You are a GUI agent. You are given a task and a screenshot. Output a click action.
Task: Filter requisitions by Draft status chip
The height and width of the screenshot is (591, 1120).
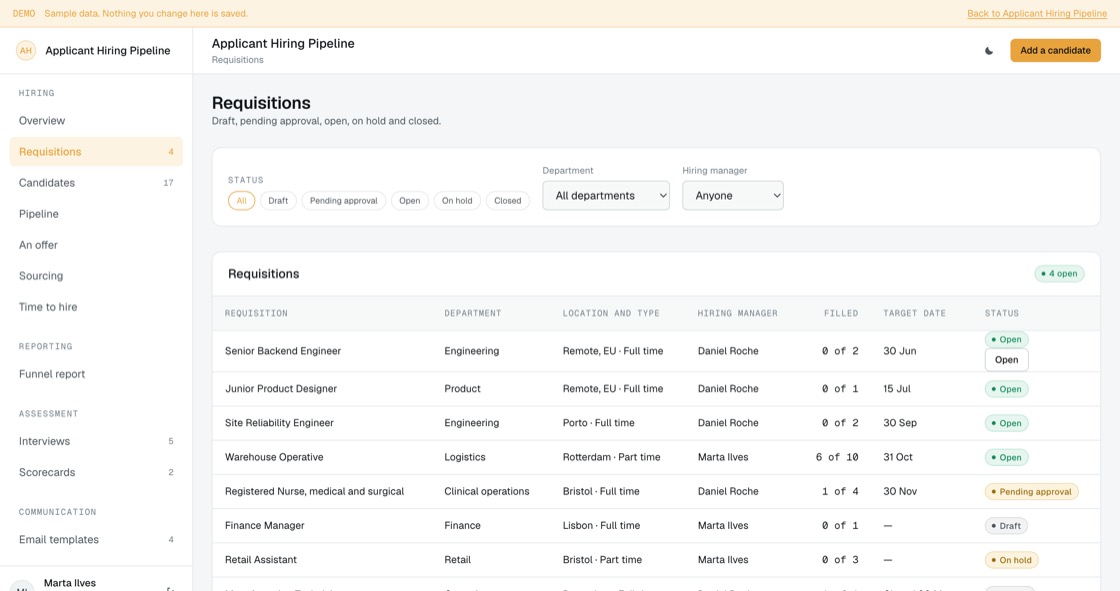coord(278,201)
